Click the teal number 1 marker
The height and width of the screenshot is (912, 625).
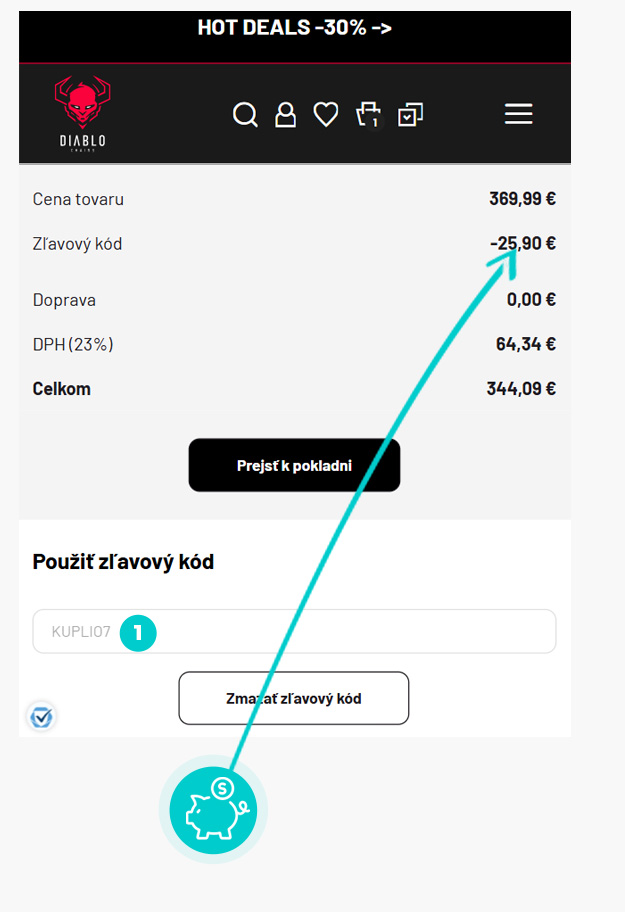tap(138, 632)
